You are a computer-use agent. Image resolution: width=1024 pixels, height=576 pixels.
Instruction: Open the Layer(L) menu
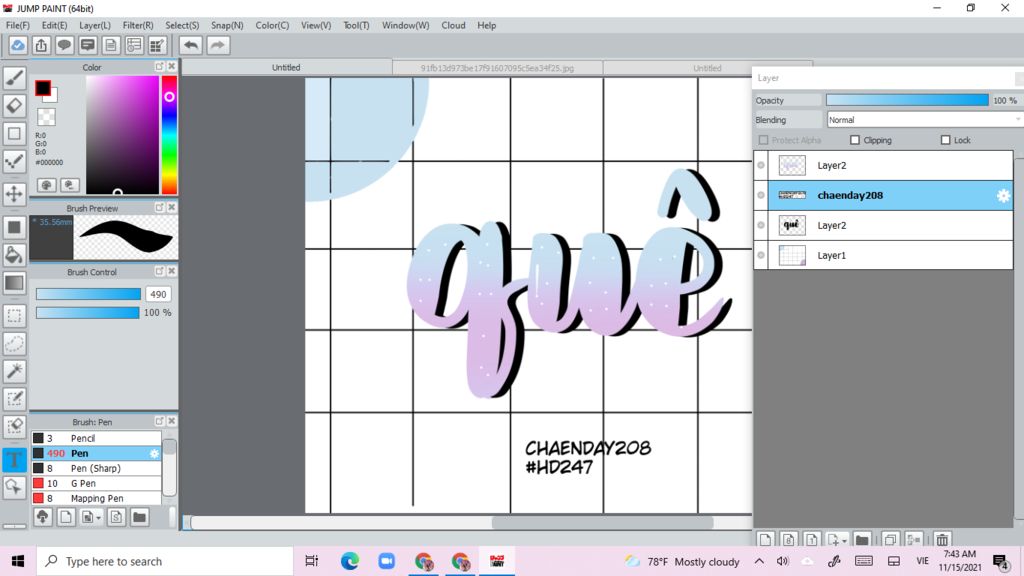click(95, 25)
